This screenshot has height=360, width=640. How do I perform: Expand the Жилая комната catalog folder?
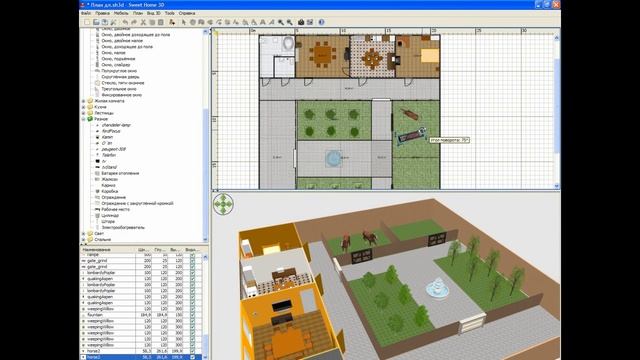point(84,101)
